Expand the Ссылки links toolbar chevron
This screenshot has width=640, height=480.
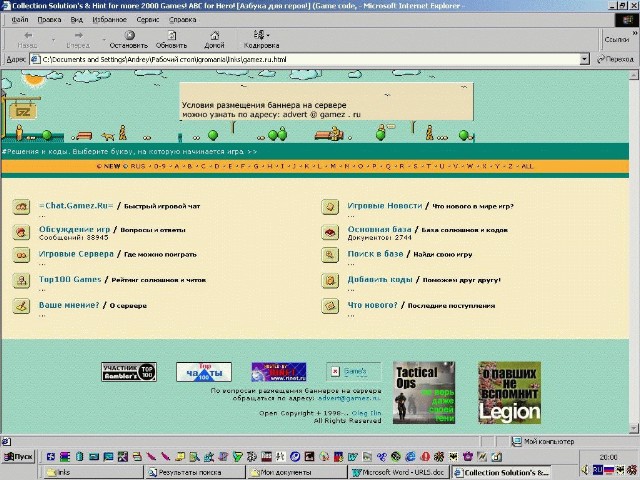635,33
